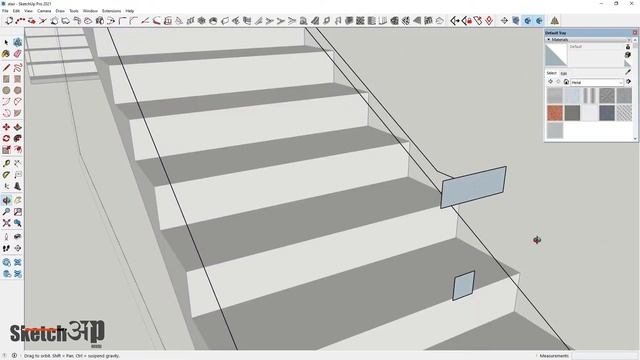Activate the Move tool
Viewport: 640px width, 360px height.
[x=6, y=127]
